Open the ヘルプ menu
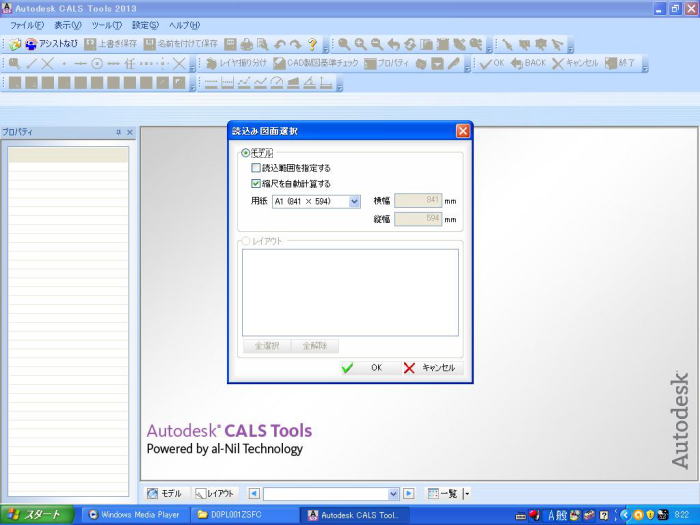The height and width of the screenshot is (525, 700). (x=184, y=25)
